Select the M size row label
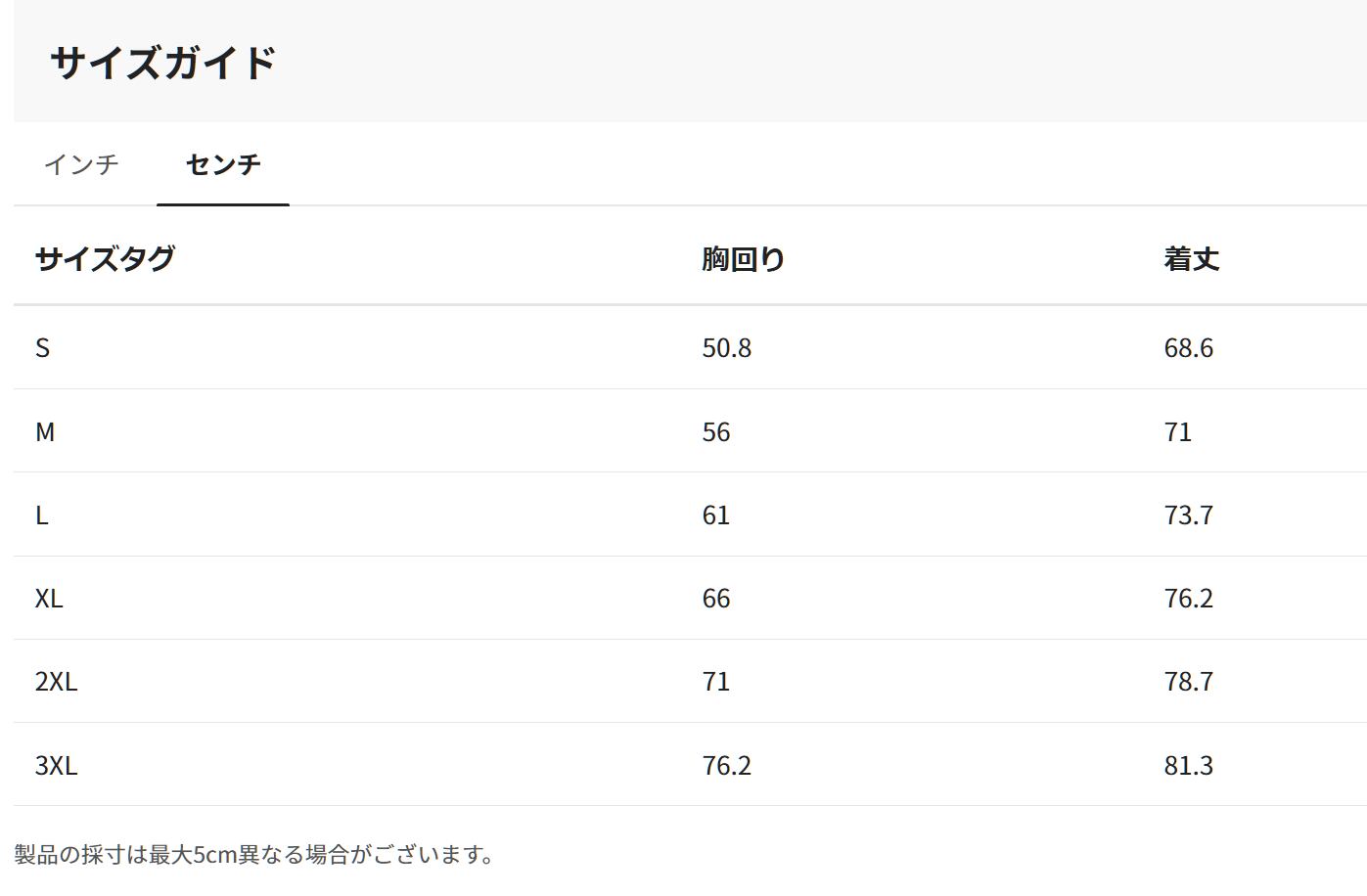This screenshot has width=1367, height=896. coord(45,431)
